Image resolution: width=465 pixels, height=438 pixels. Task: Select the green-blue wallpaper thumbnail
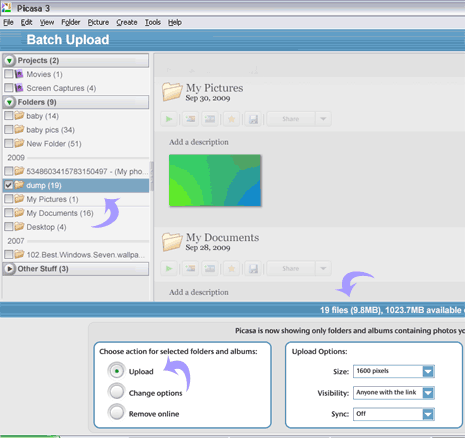pyautogui.click(x=215, y=180)
